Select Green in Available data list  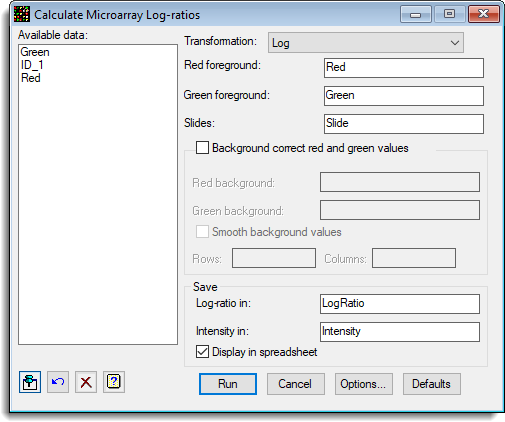pos(35,52)
